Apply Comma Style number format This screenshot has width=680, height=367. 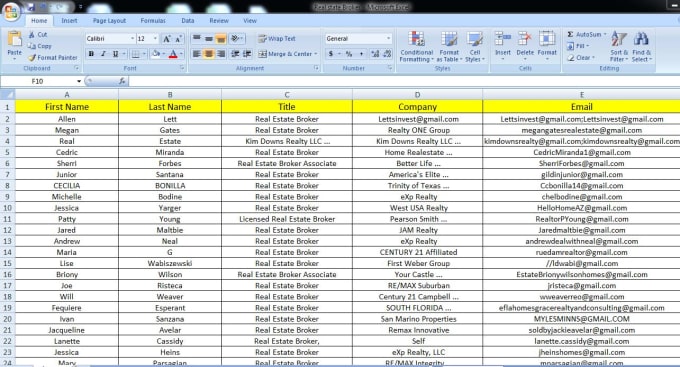point(361,54)
